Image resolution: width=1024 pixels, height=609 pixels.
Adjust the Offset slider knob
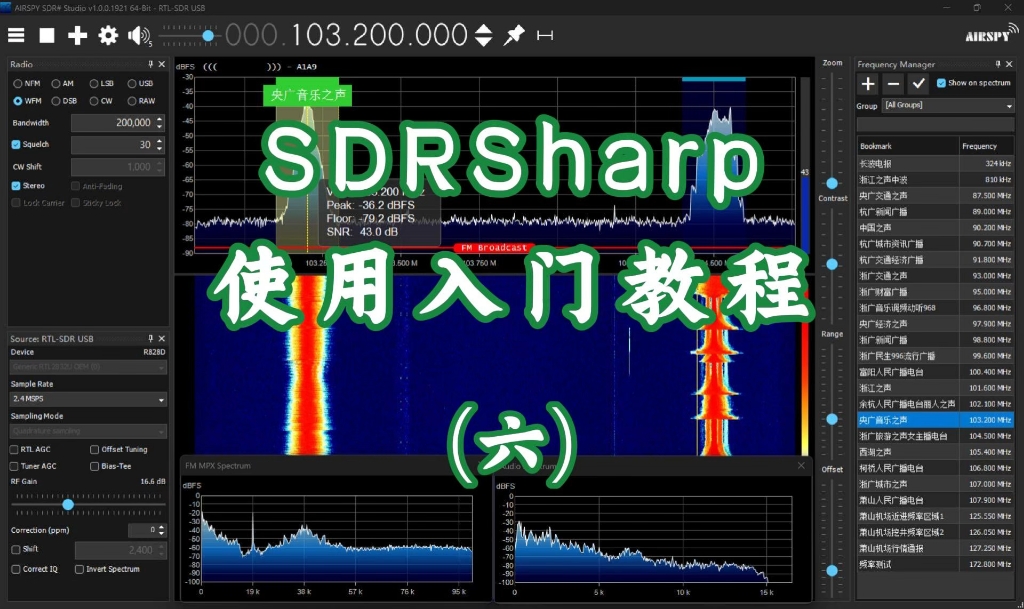(x=832, y=570)
